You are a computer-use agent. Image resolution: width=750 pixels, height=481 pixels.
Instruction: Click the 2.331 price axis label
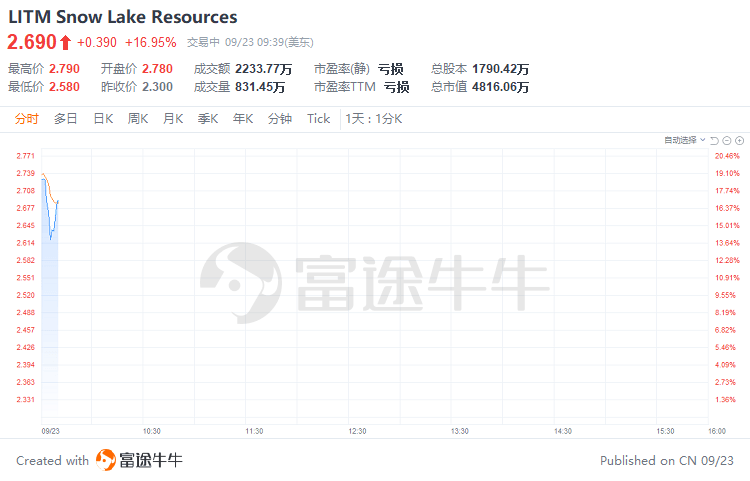click(26, 399)
